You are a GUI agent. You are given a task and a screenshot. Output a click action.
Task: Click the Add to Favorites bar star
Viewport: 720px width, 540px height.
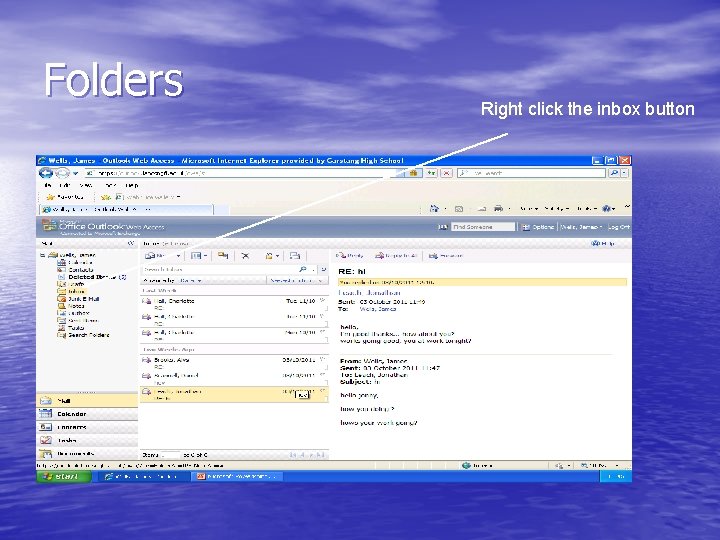tap(106, 197)
